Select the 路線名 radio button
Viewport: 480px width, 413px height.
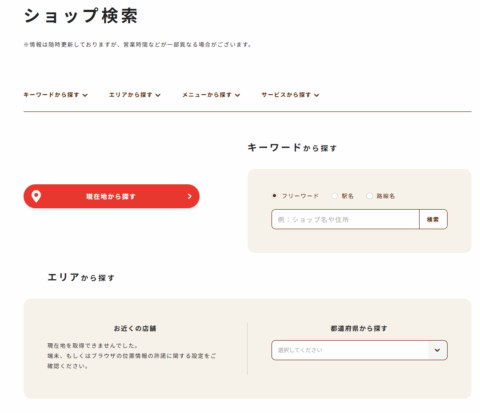(369, 196)
